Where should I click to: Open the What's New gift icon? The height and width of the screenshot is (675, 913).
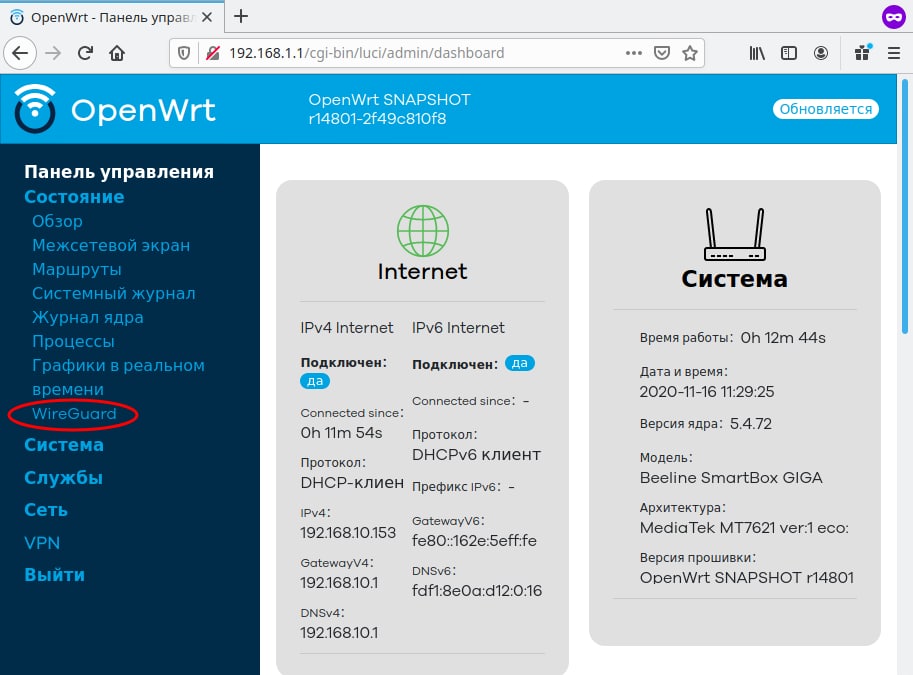(x=862, y=53)
